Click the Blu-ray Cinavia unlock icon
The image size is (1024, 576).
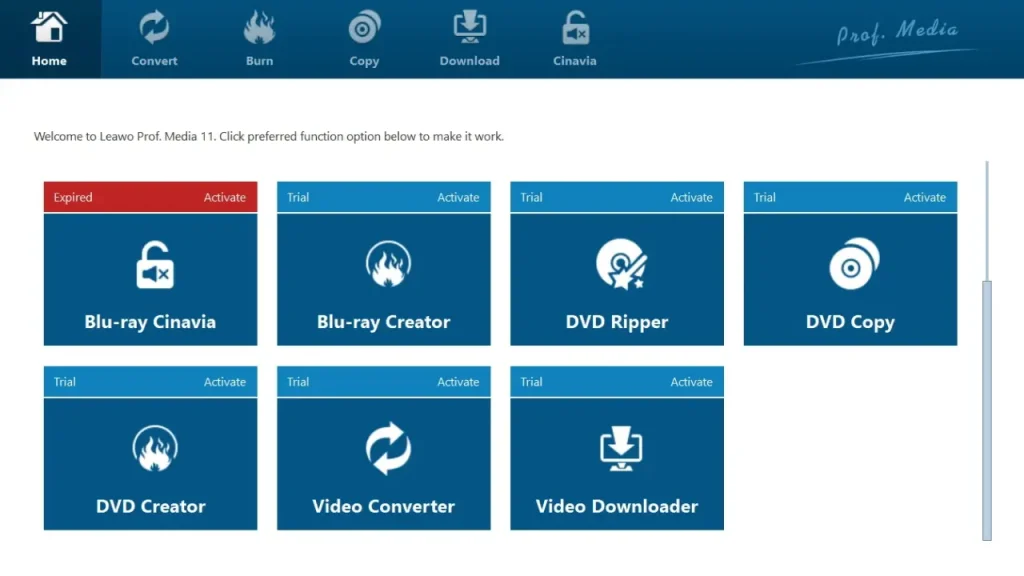(155, 265)
